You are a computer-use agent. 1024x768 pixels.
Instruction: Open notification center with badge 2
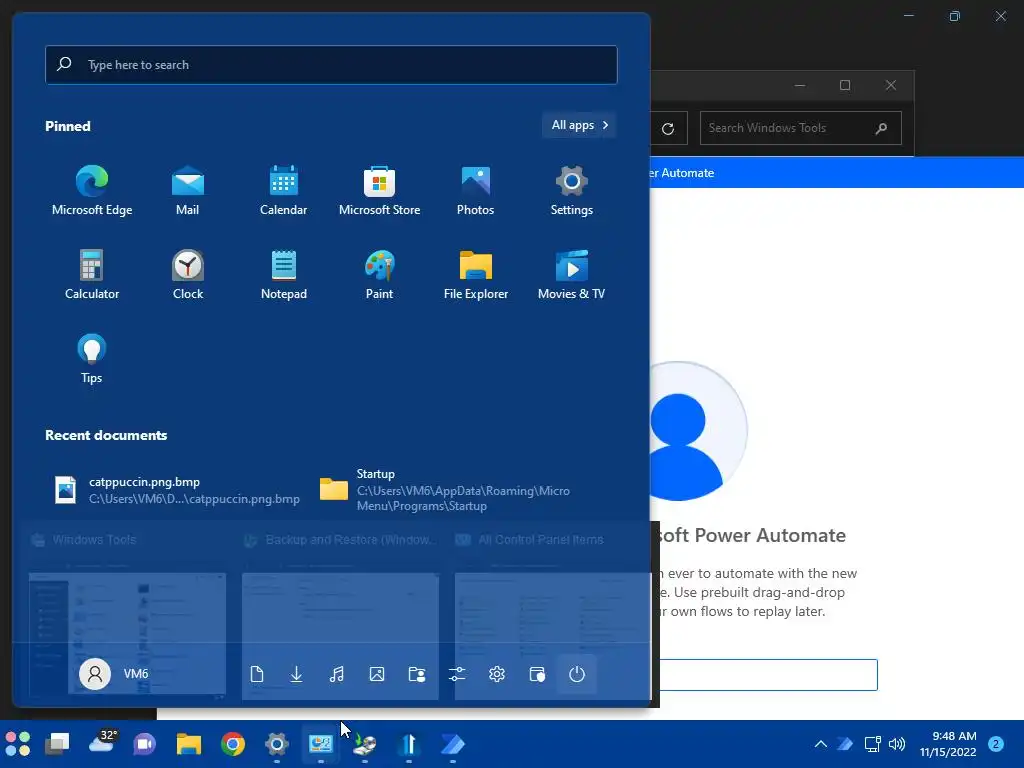click(996, 744)
